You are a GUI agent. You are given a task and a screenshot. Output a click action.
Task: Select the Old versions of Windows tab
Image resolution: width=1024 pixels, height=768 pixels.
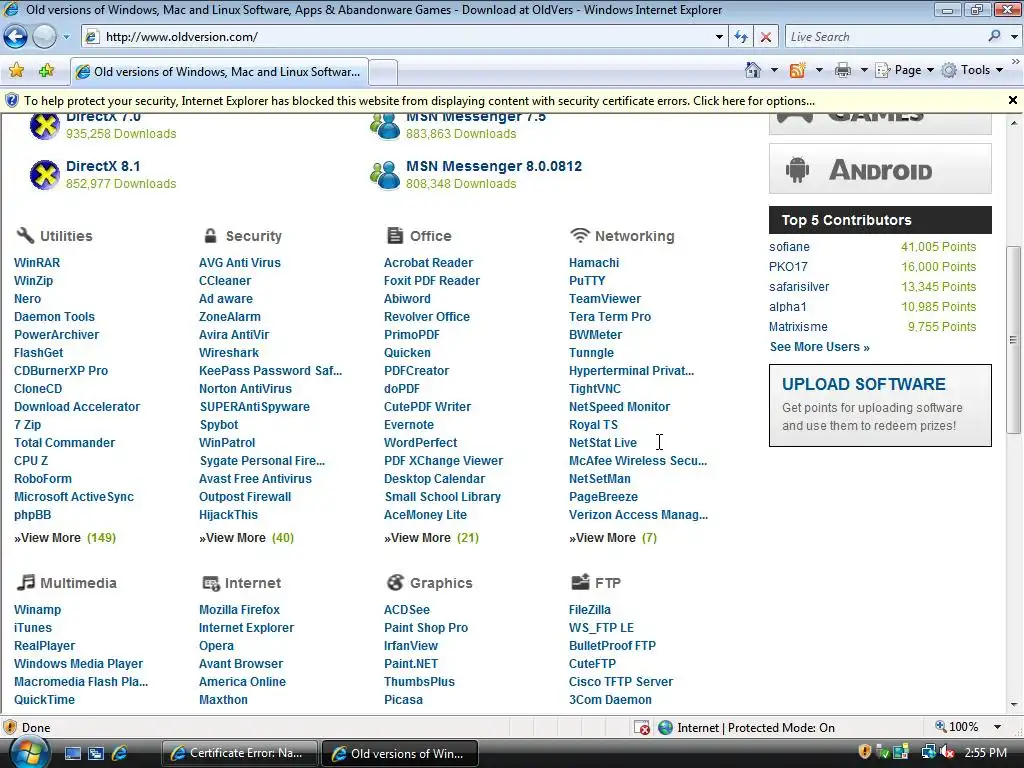pyautogui.click(x=219, y=72)
